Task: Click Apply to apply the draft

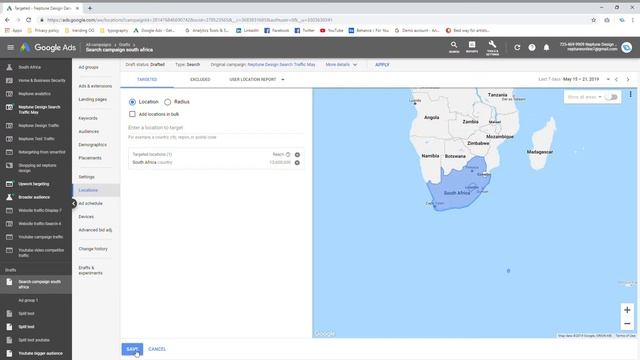Action: (382, 64)
